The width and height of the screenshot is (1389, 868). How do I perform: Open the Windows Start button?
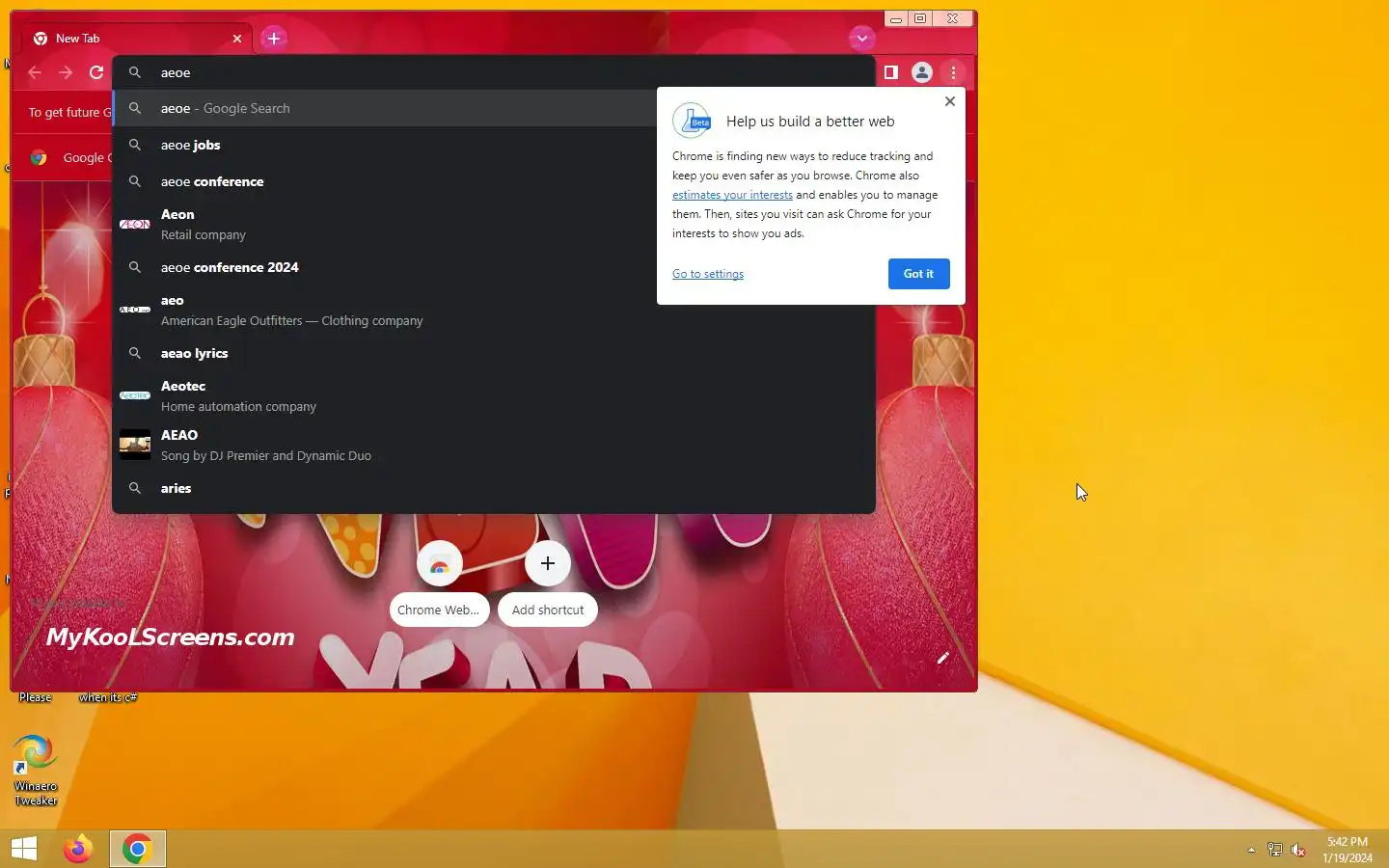coord(24,849)
